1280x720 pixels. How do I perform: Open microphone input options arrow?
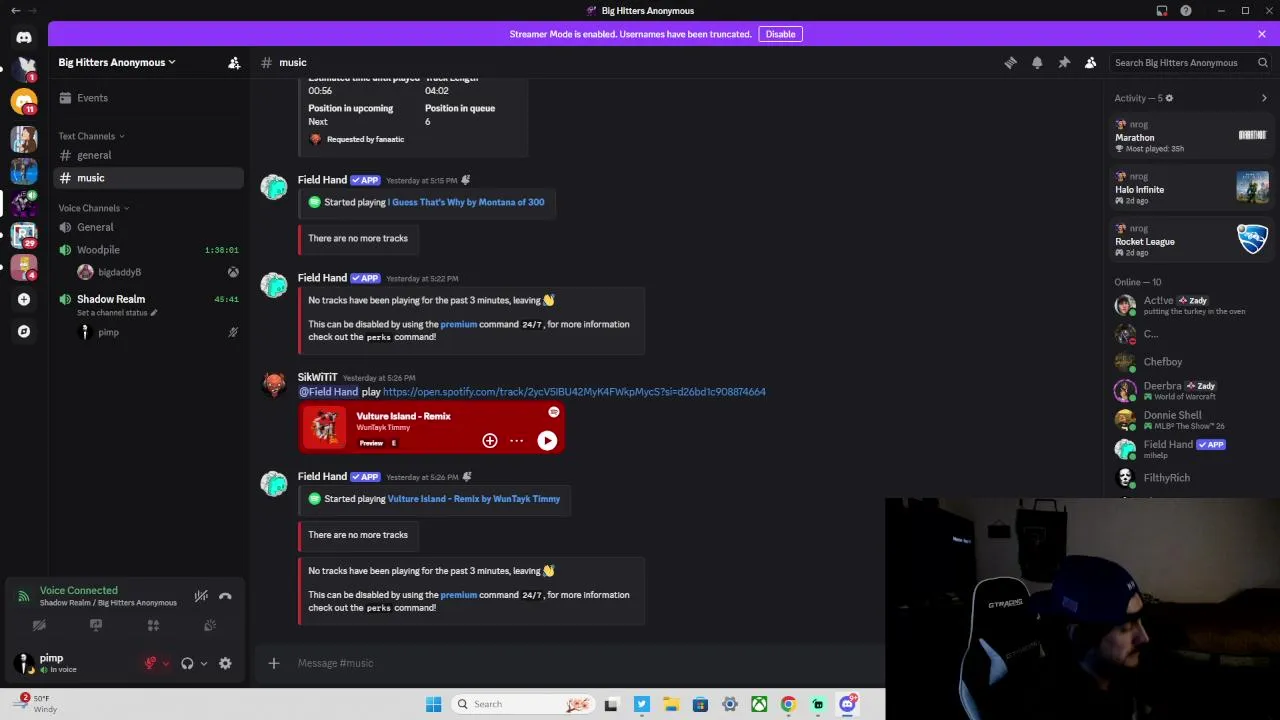(x=166, y=663)
